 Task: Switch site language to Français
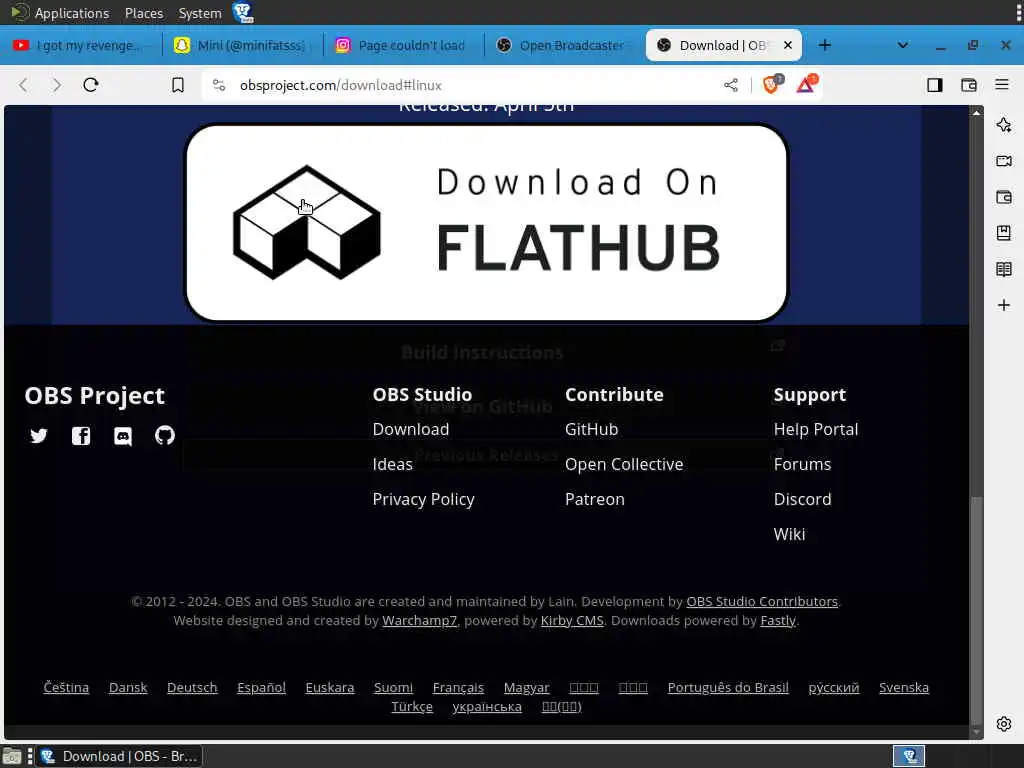pyautogui.click(x=458, y=688)
